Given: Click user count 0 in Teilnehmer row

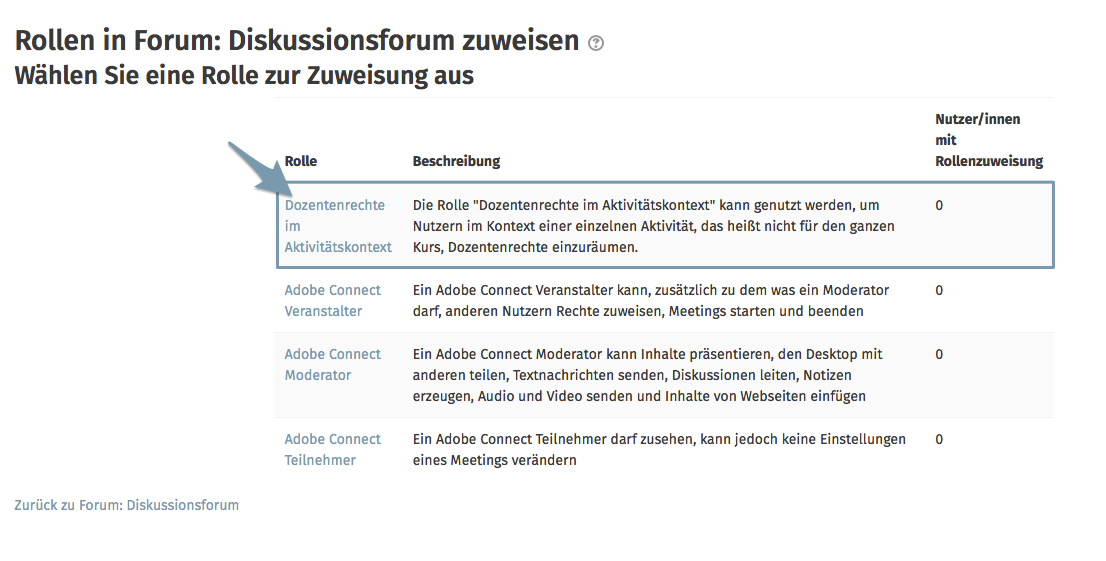Looking at the screenshot, I should [x=939, y=439].
